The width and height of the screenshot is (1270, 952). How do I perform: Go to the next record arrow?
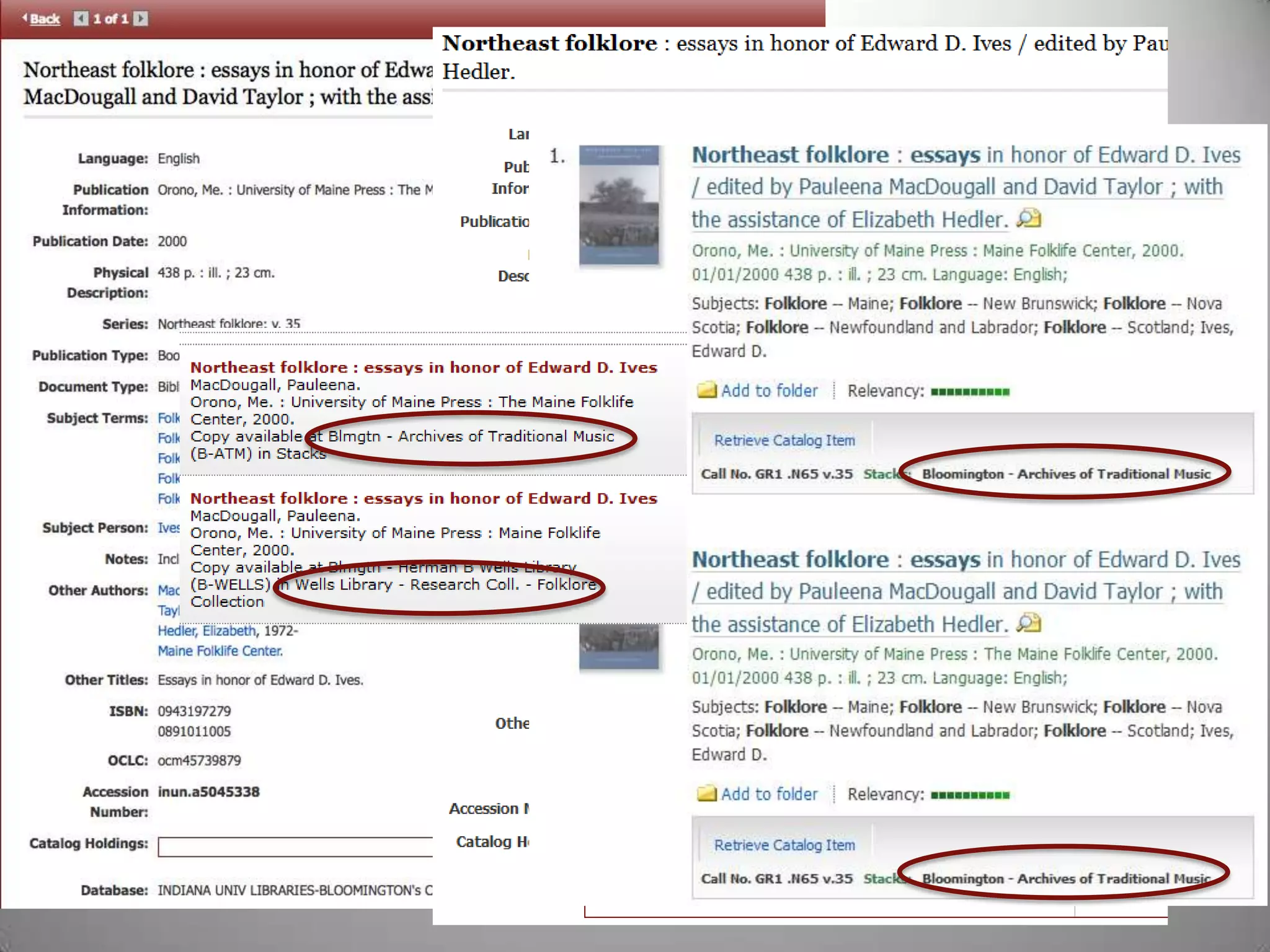[141, 19]
